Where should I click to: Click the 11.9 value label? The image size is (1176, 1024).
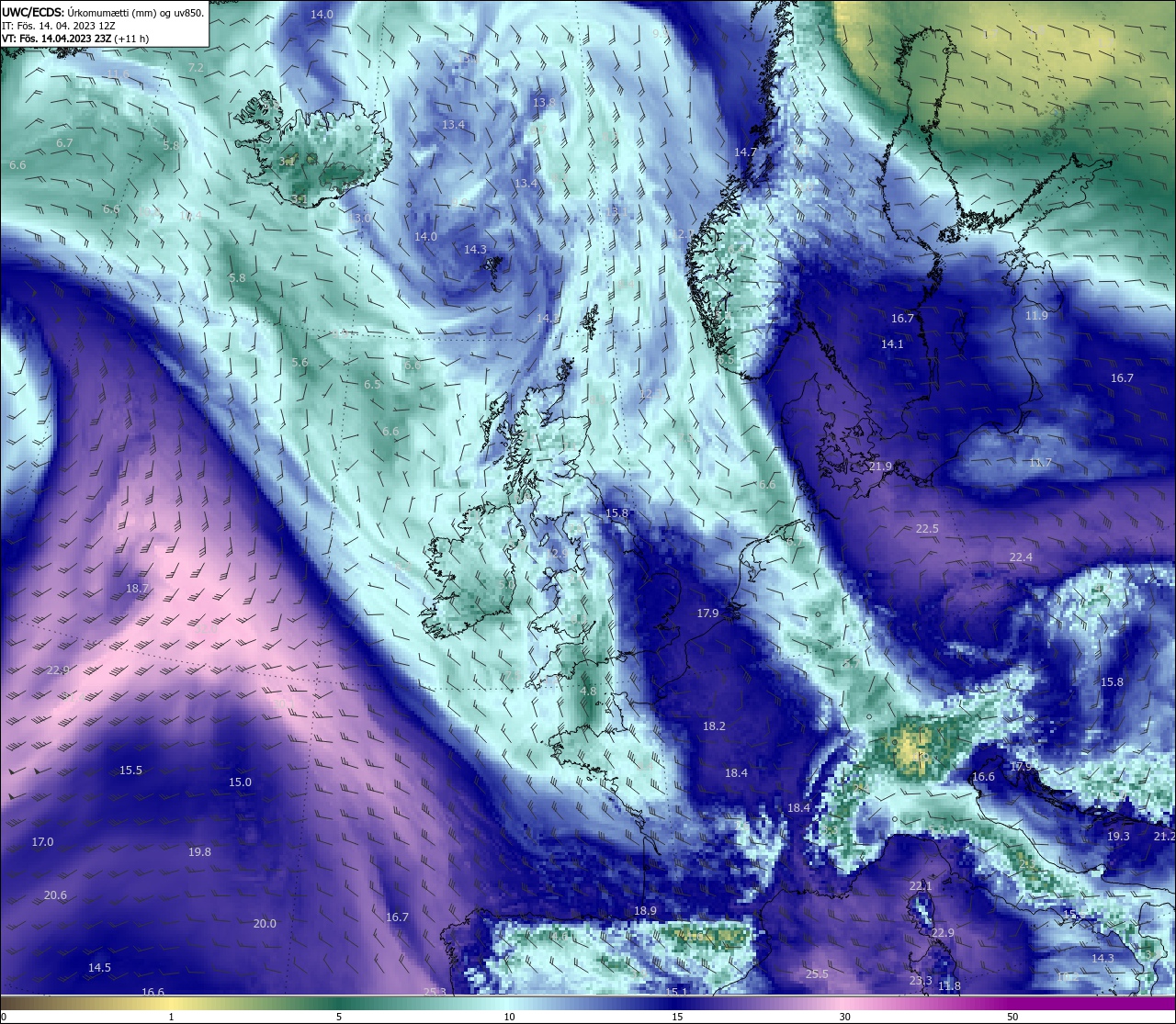(x=1036, y=315)
